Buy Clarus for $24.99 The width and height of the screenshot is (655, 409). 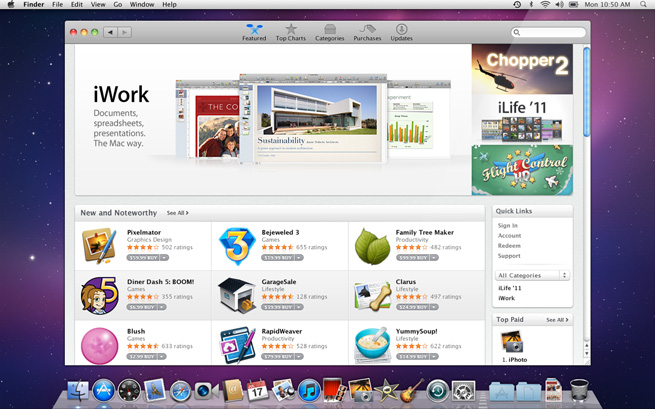tap(413, 307)
